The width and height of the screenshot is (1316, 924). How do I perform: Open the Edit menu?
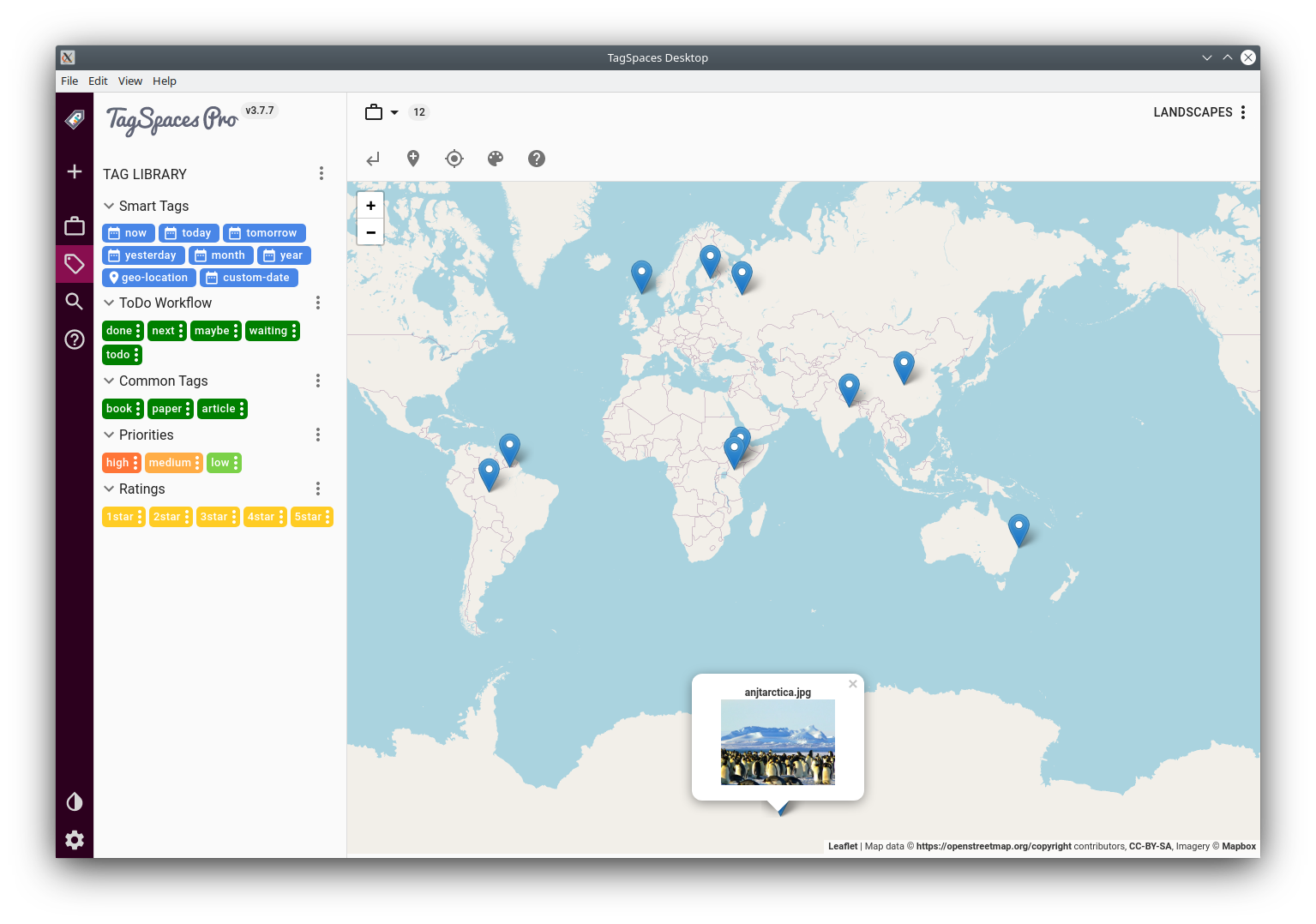(98, 81)
